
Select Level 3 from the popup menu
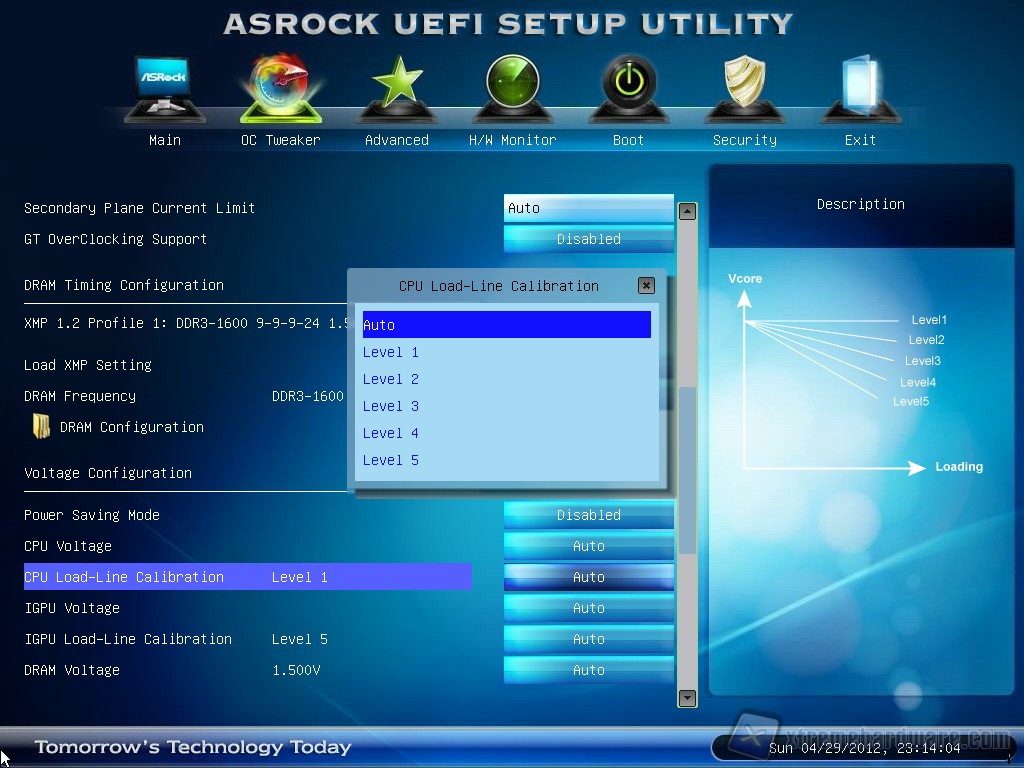pyautogui.click(x=391, y=406)
